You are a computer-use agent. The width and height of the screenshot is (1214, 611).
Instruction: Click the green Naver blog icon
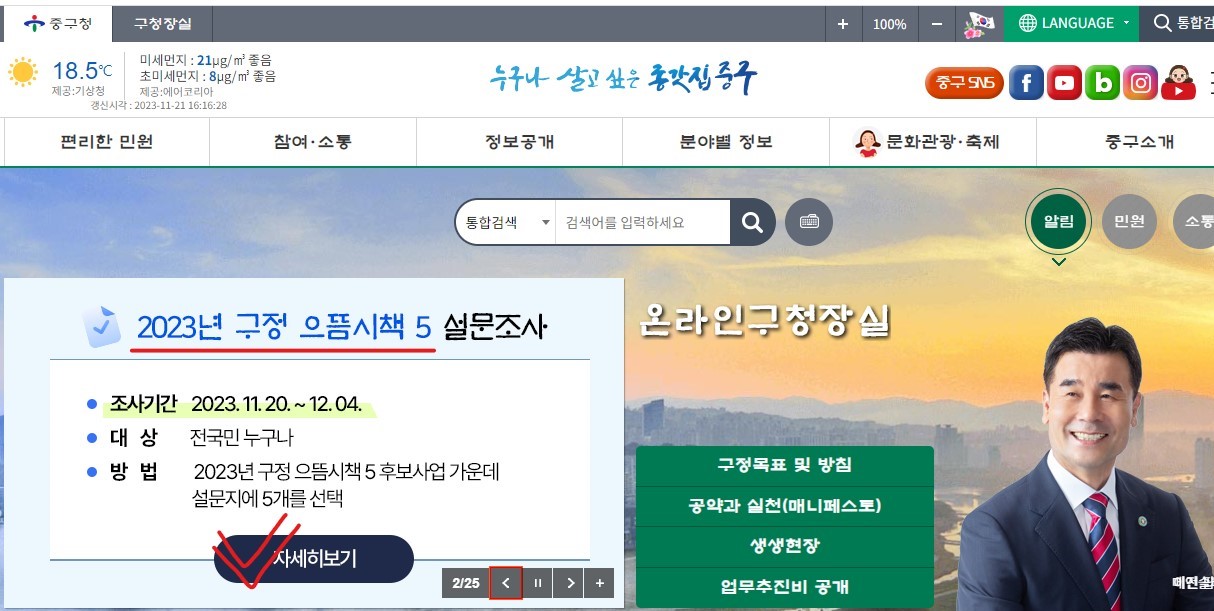coord(1102,83)
